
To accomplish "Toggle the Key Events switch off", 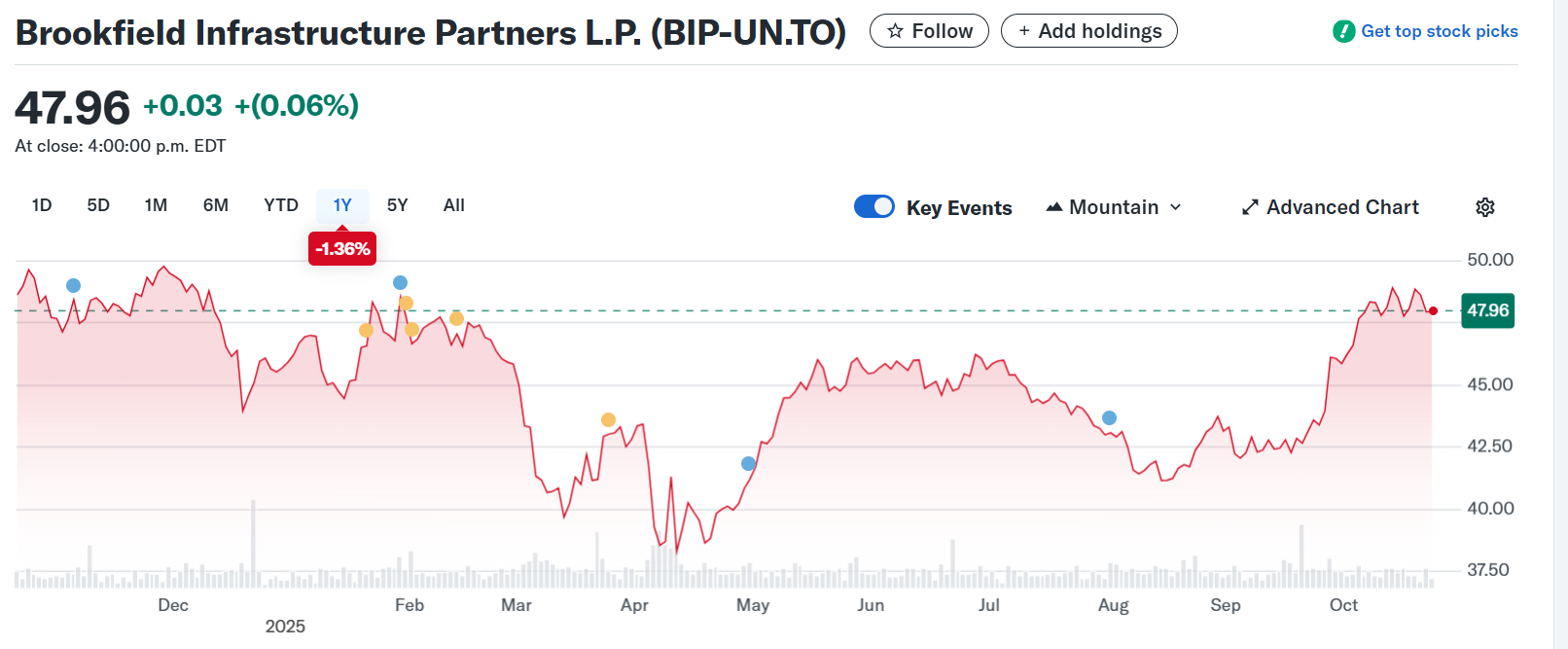I will 873,206.
